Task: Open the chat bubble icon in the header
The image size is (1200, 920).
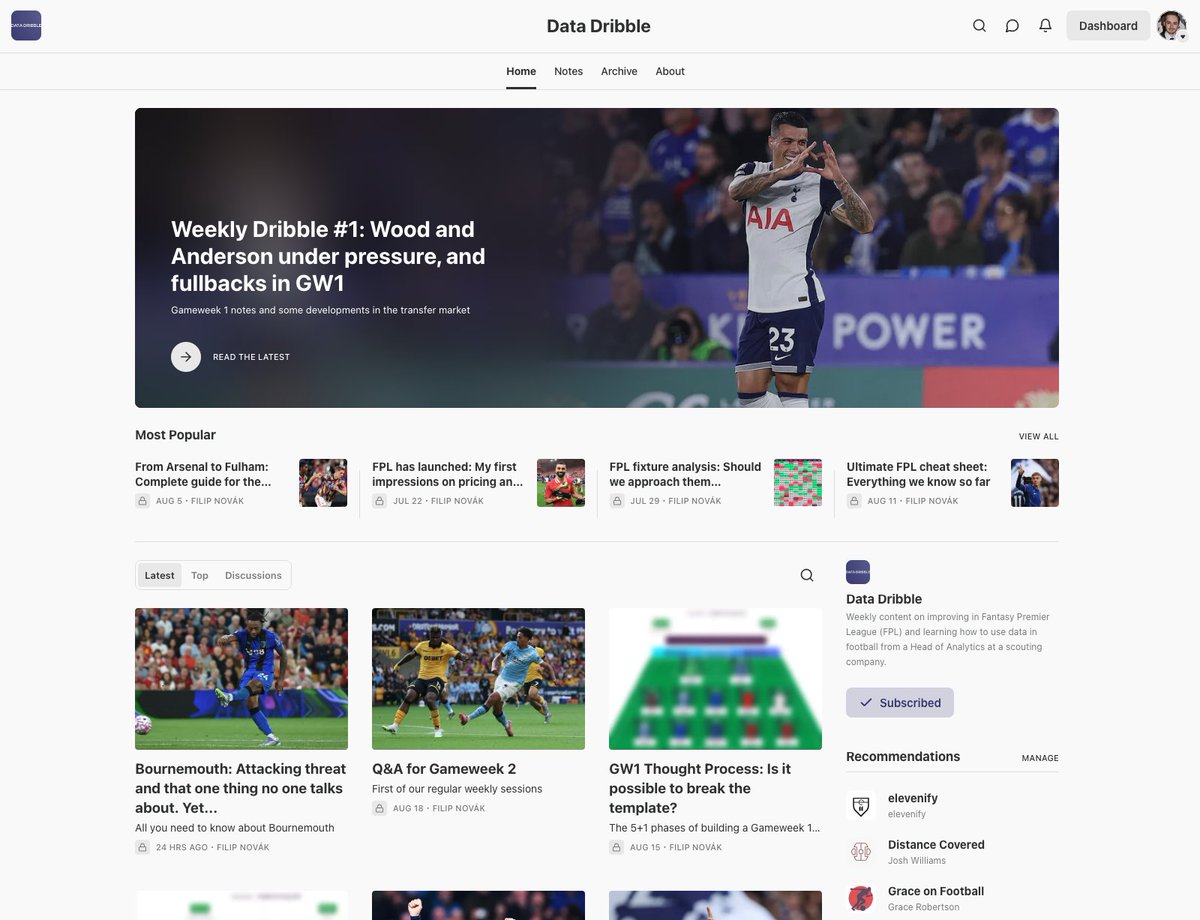Action: [1012, 26]
